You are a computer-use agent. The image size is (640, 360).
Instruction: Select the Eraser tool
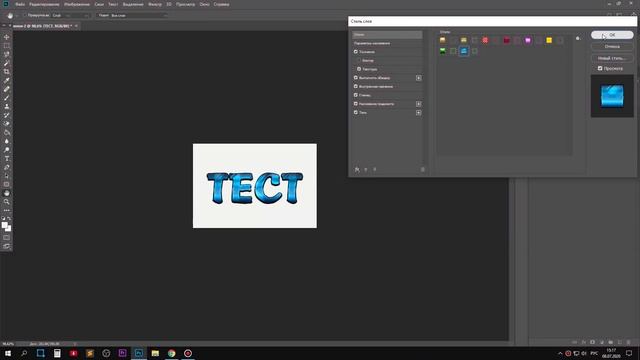tap(7, 124)
